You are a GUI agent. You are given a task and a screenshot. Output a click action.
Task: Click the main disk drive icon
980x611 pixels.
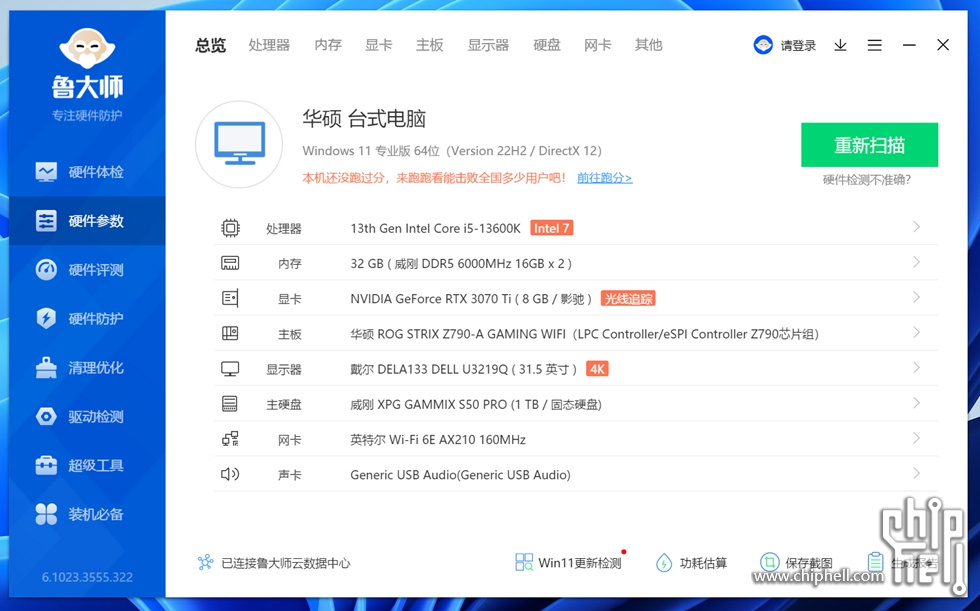tap(230, 404)
